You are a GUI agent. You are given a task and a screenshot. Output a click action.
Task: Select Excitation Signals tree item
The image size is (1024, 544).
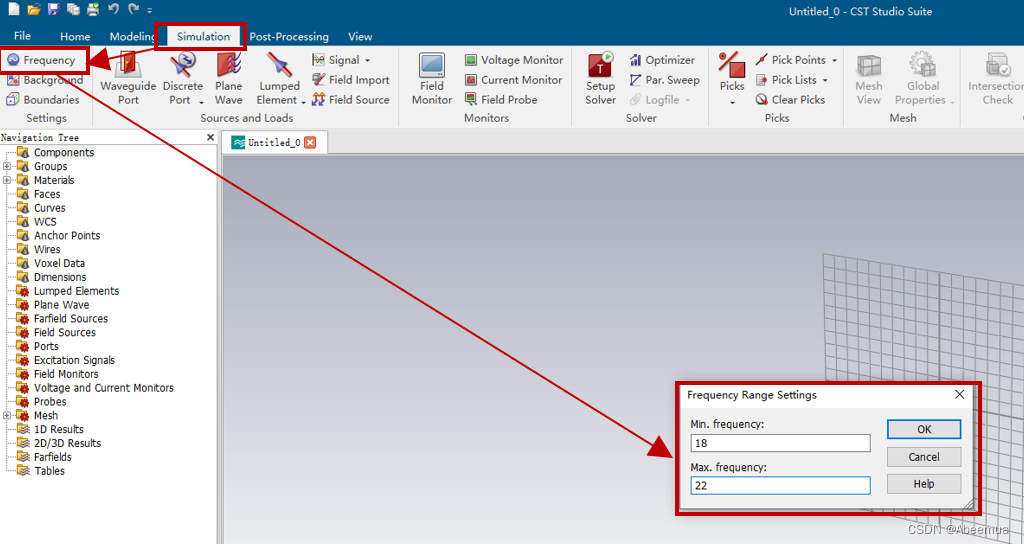[x=74, y=360]
